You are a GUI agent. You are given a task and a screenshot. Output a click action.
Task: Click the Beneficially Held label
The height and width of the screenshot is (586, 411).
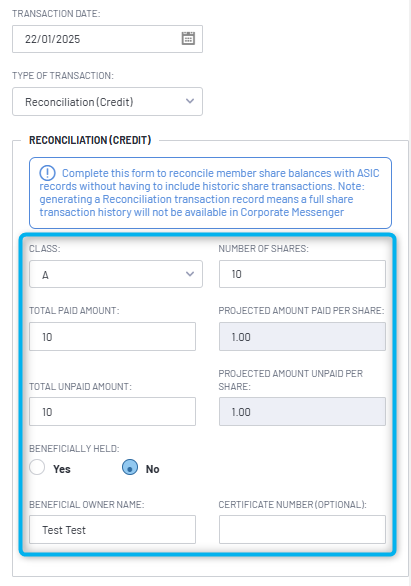coord(74,448)
